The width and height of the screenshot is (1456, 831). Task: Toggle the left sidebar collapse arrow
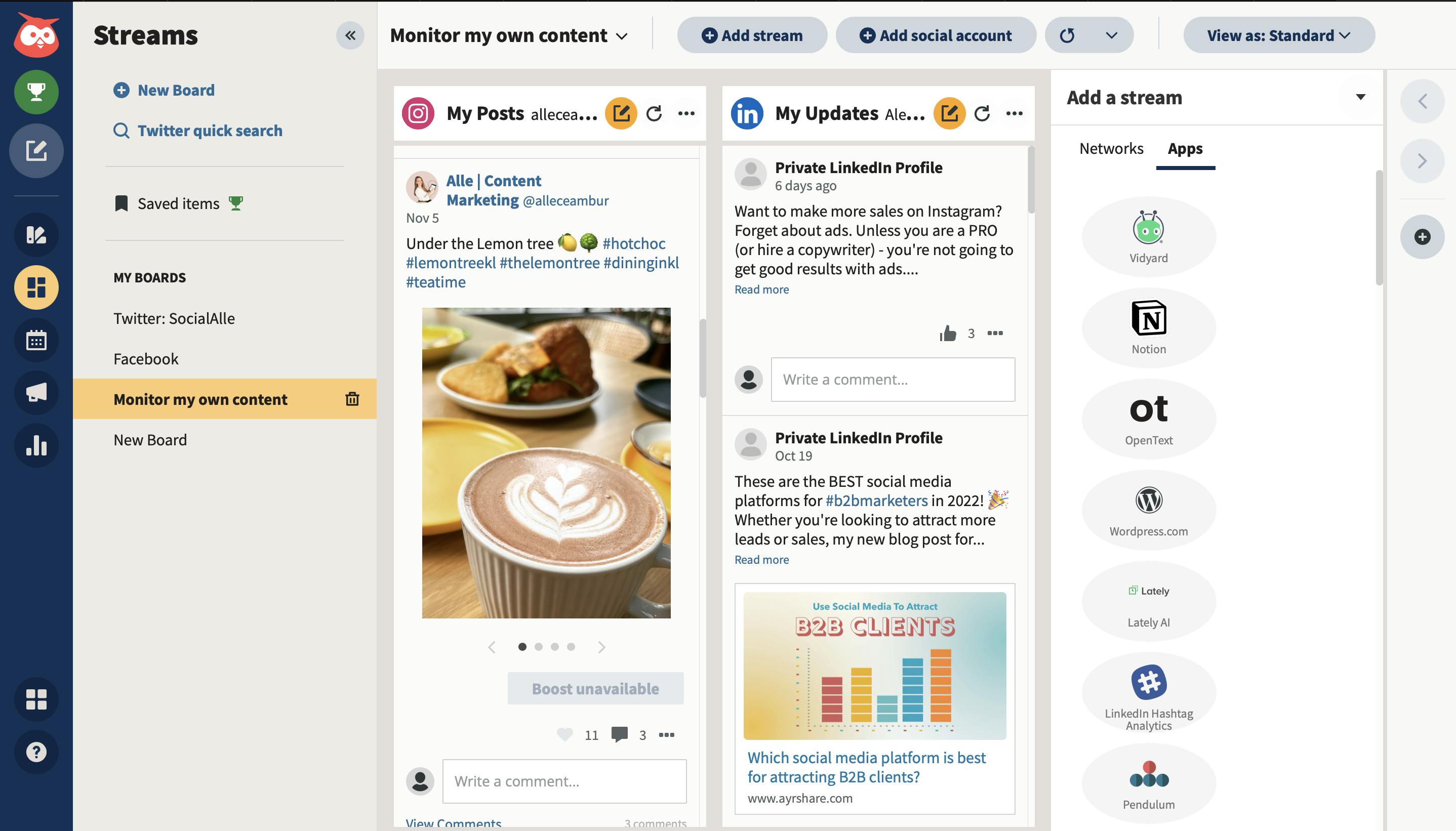(350, 35)
